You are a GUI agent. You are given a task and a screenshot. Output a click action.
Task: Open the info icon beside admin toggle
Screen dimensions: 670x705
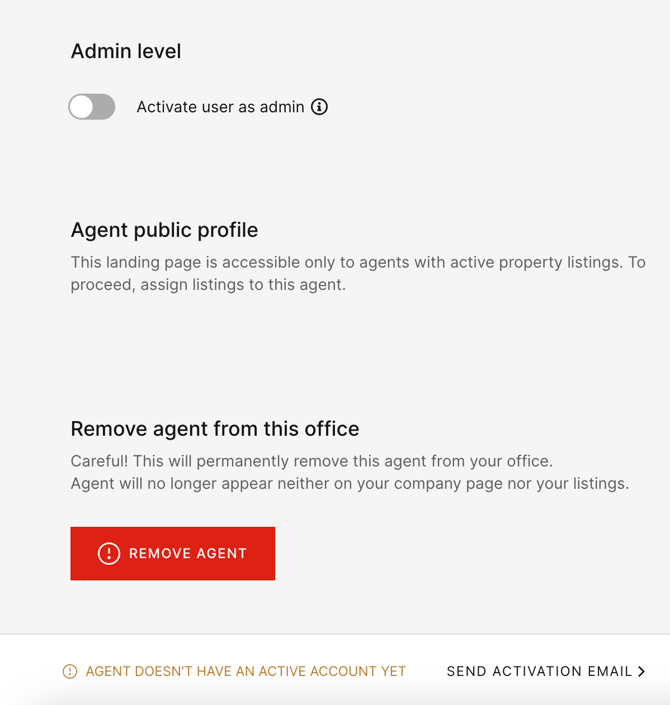pyautogui.click(x=319, y=107)
